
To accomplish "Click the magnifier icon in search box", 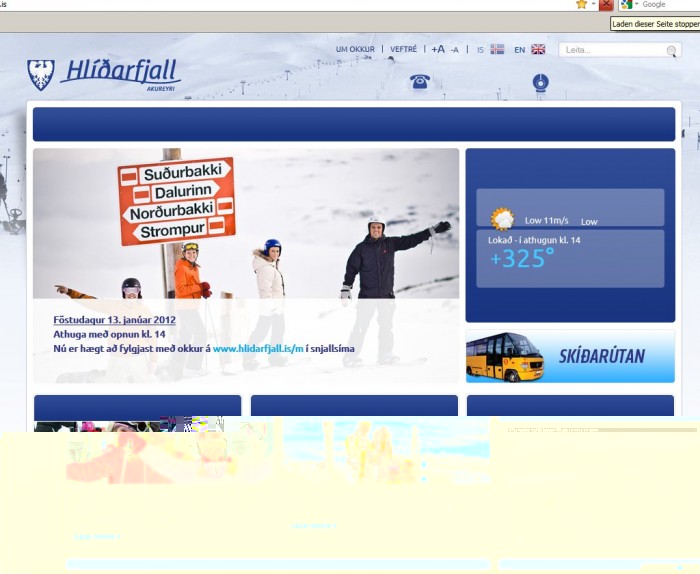I will [x=672, y=50].
